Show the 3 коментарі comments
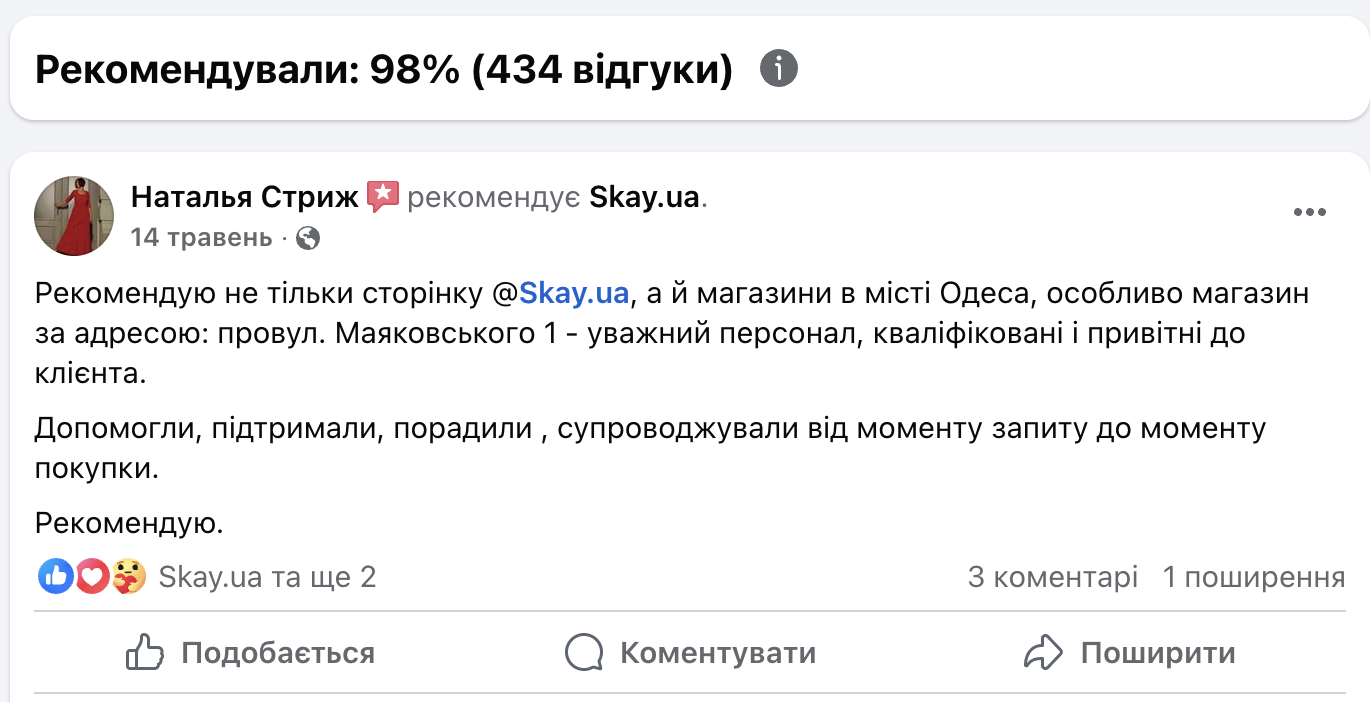The height and width of the screenshot is (702, 1370). pyautogui.click(x=1052, y=577)
